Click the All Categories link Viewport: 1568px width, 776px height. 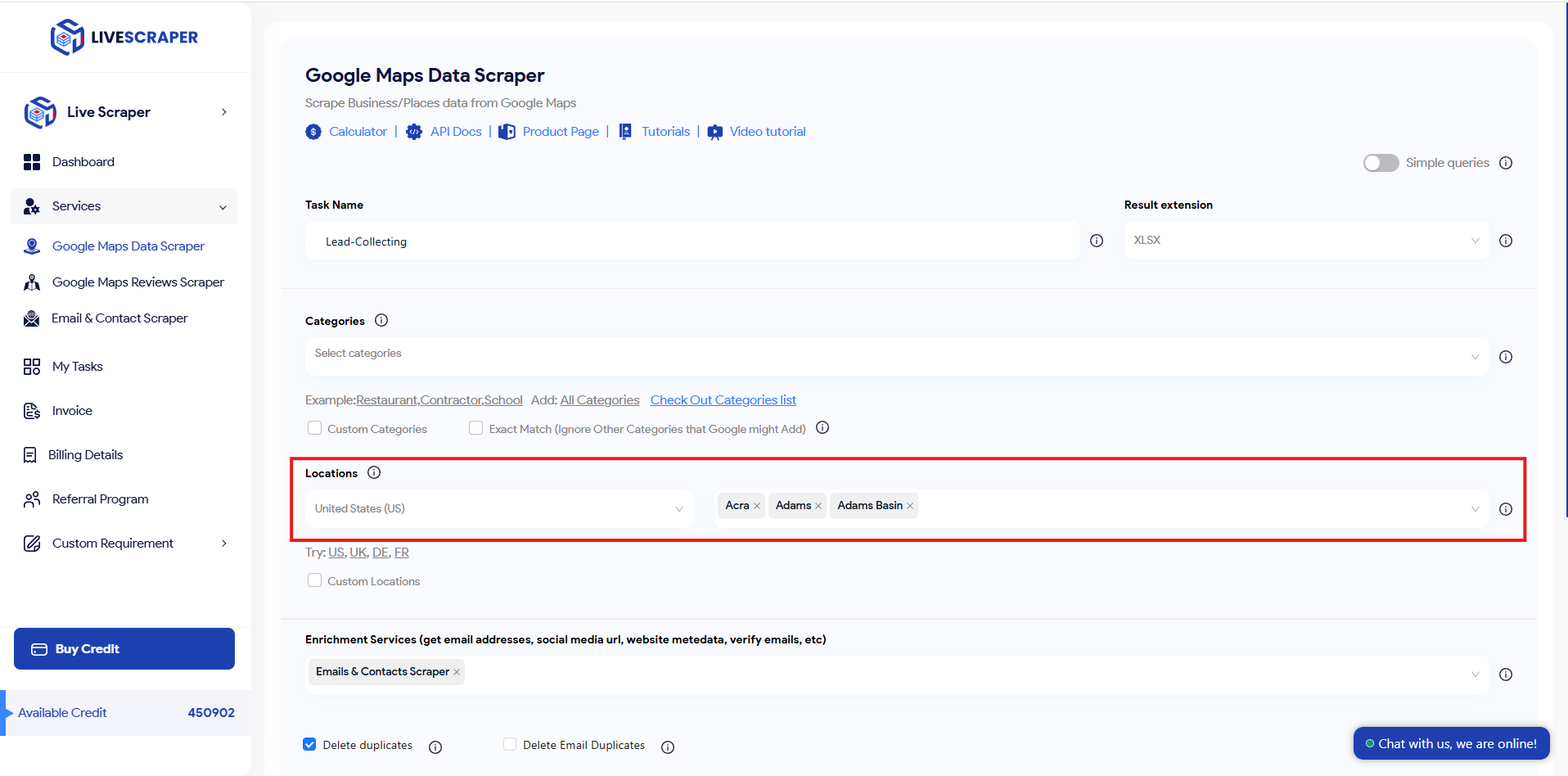click(x=600, y=400)
